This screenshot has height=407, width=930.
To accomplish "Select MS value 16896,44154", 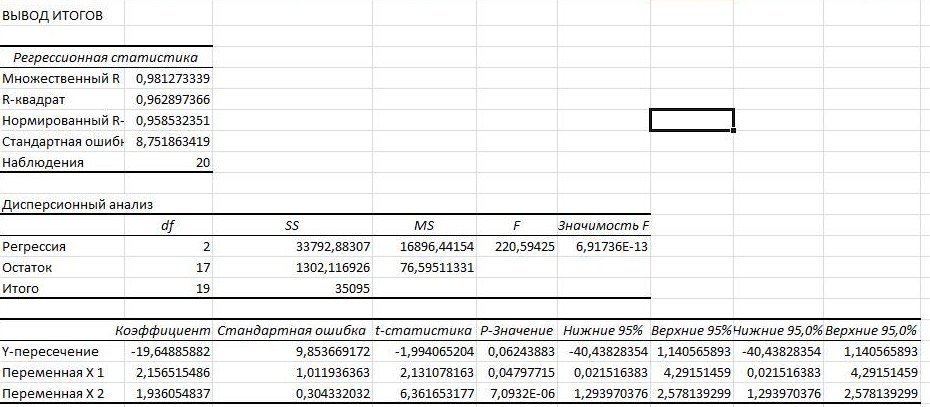I will pos(424,247).
